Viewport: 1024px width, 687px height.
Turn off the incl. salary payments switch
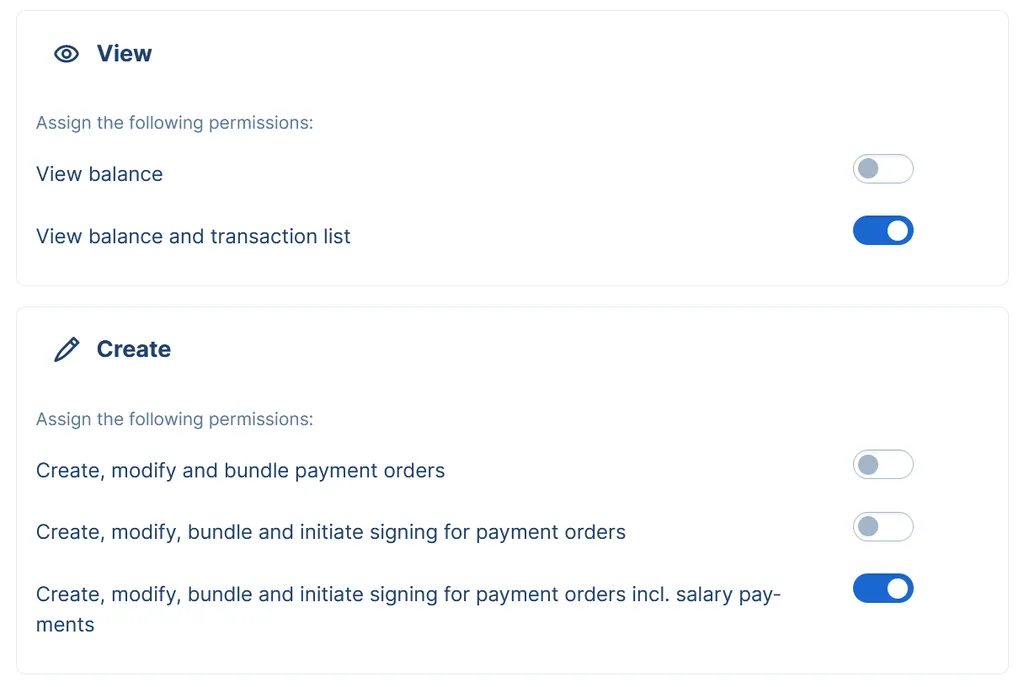tap(883, 589)
